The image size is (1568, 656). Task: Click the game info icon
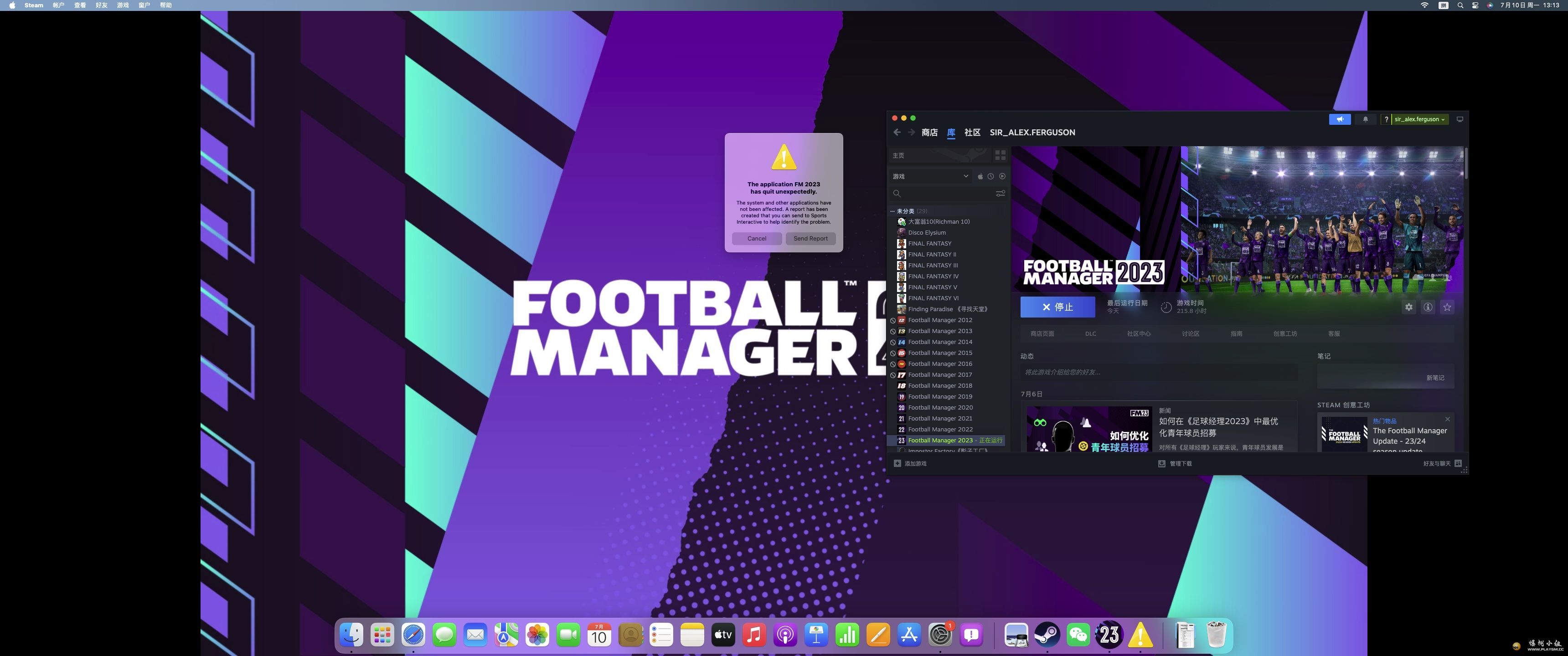point(1428,307)
